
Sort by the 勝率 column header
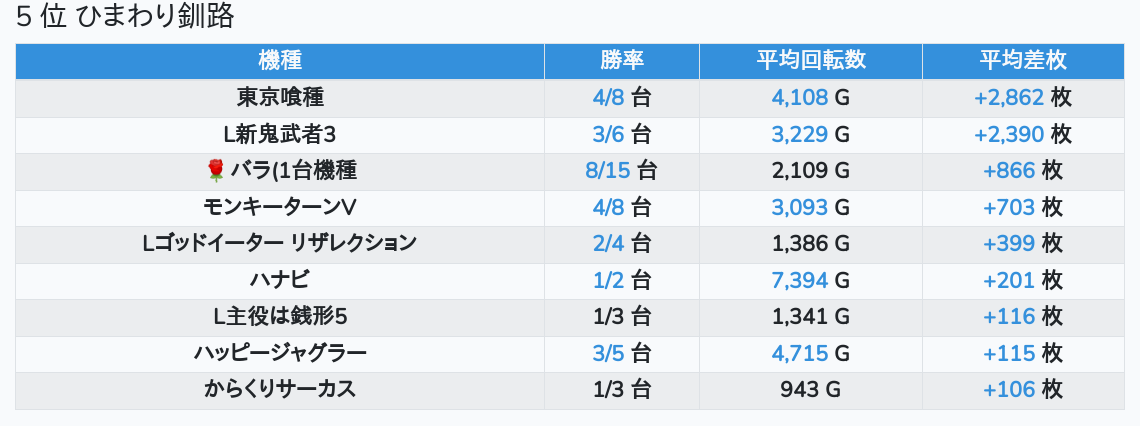click(622, 61)
